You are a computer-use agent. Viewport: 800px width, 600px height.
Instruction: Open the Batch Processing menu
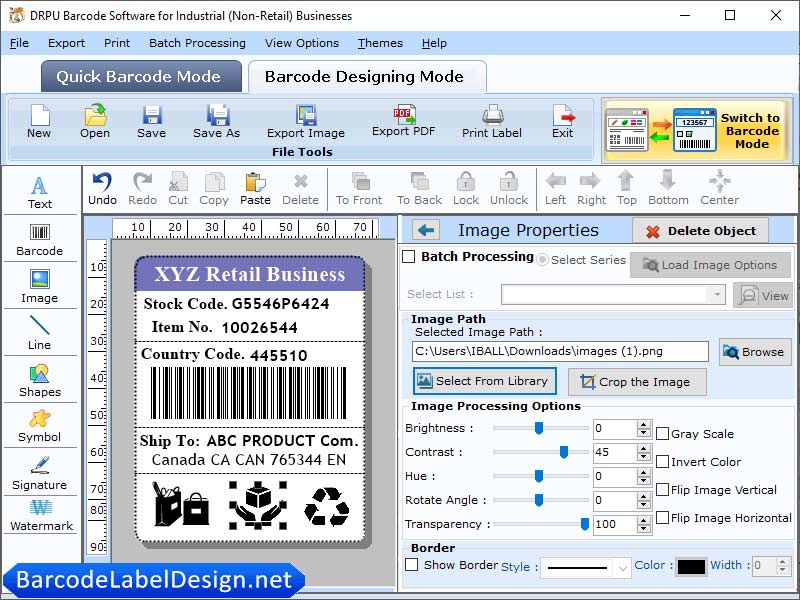click(197, 43)
